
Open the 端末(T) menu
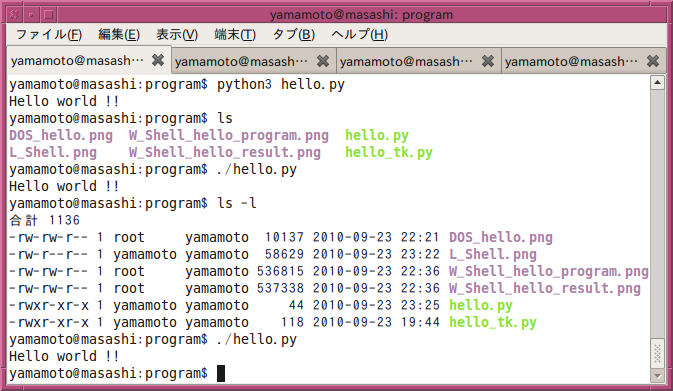point(235,34)
